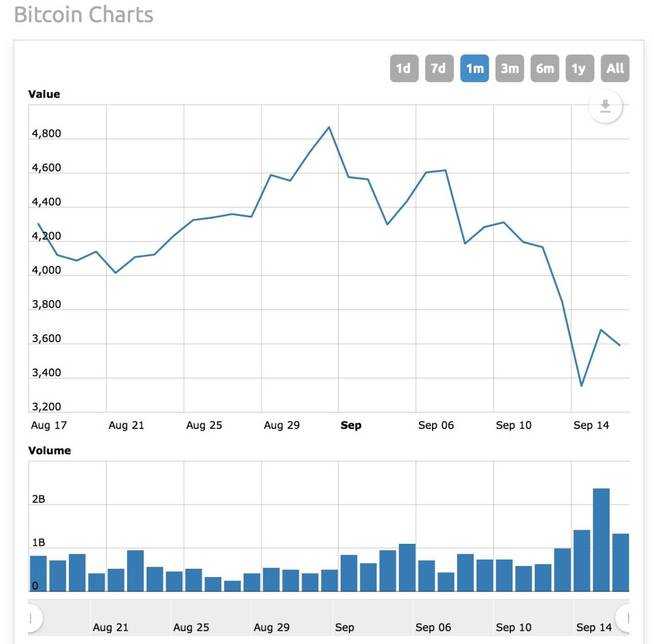The height and width of the screenshot is (644, 654).
Task: Switch chart to 6m range
Action: tap(545, 68)
